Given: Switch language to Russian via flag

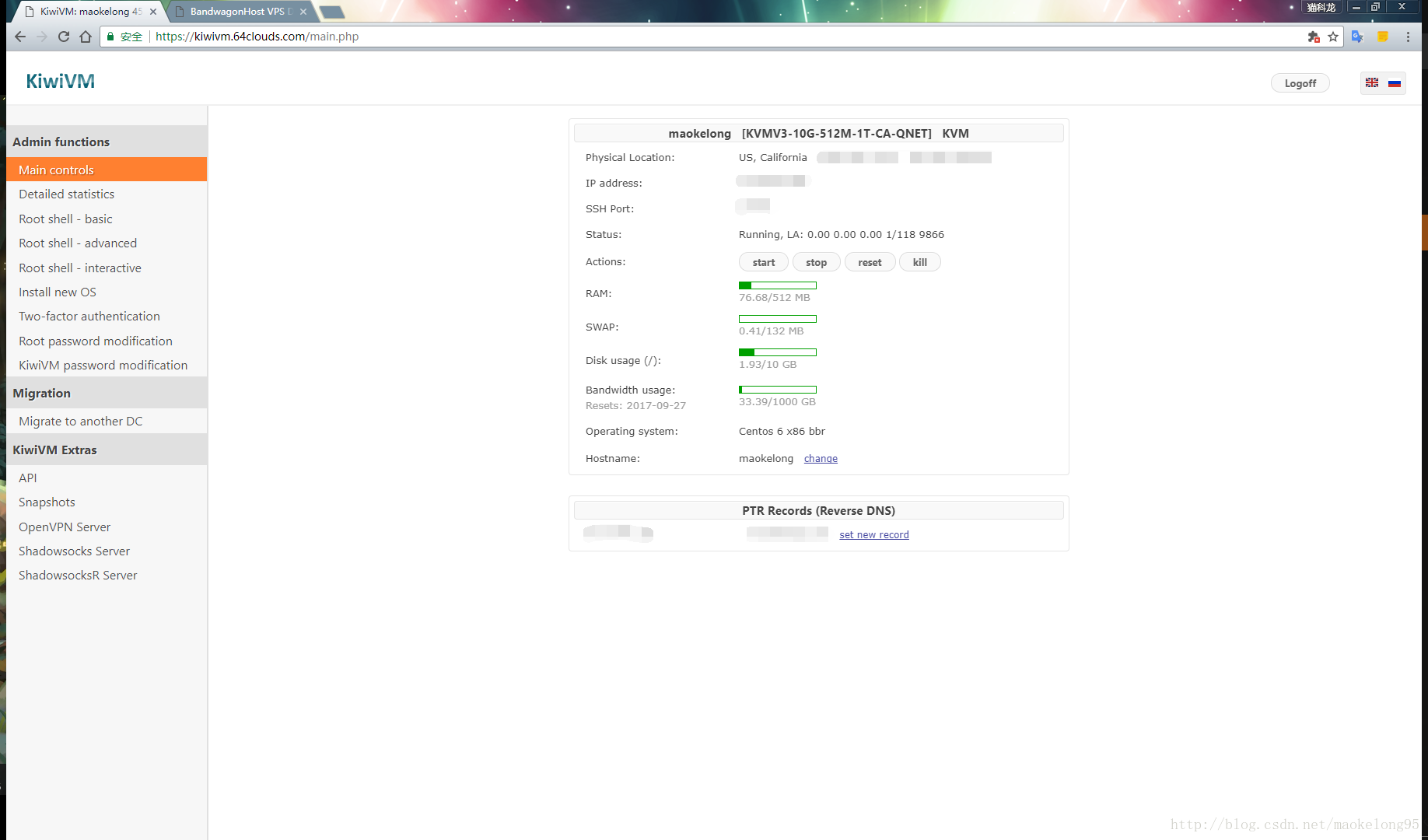Looking at the screenshot, I should (x=1395, y=82).
